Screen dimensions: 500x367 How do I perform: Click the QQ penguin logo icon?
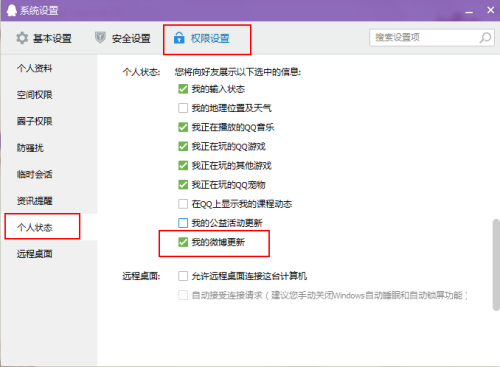pos(12,10)
